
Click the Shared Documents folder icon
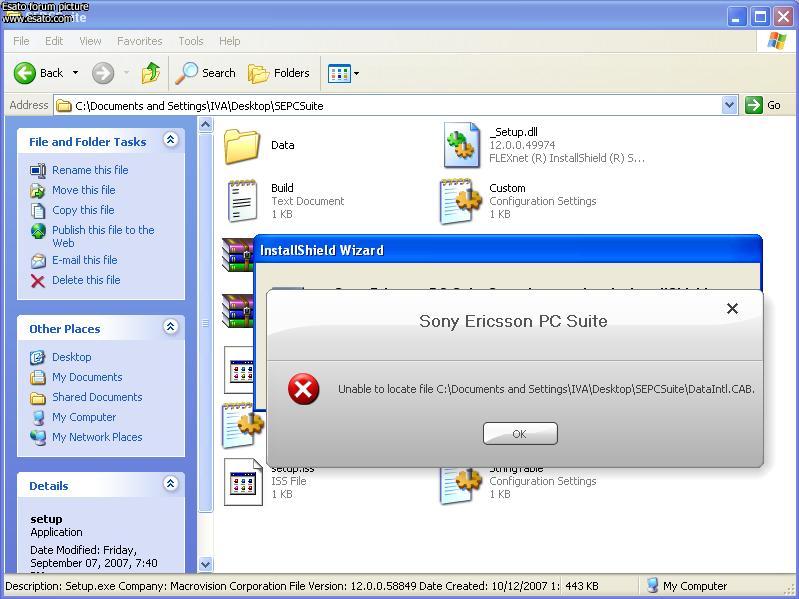(38, 398)
